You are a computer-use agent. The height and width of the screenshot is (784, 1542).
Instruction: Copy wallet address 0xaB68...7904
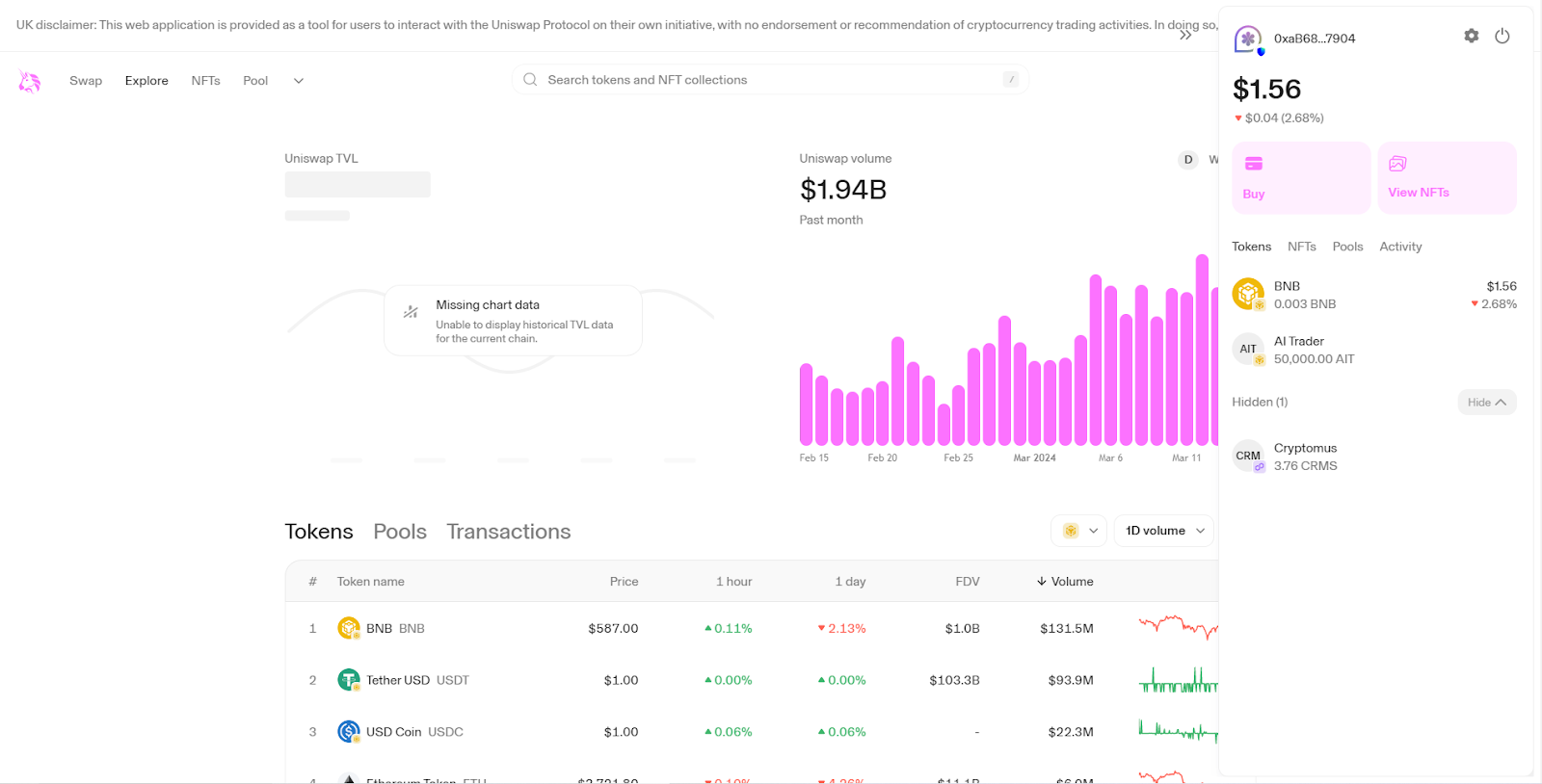point(1315,39)
